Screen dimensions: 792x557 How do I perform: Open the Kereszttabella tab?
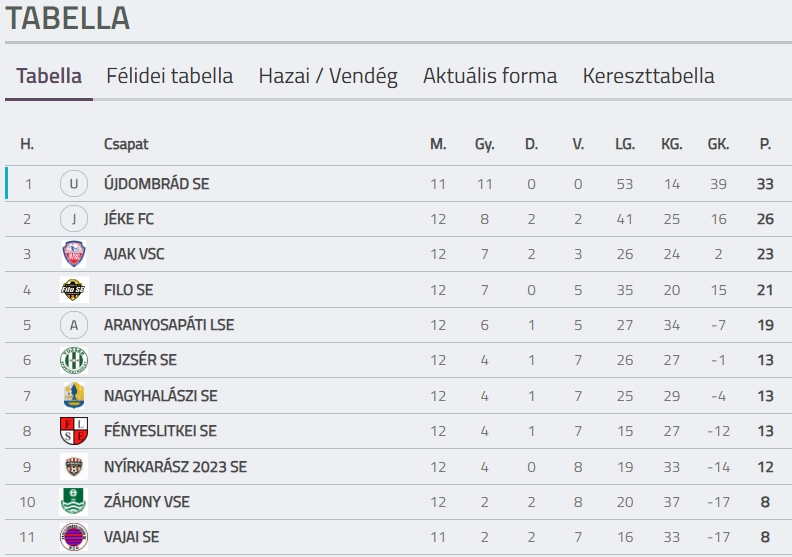pos(648,76)
